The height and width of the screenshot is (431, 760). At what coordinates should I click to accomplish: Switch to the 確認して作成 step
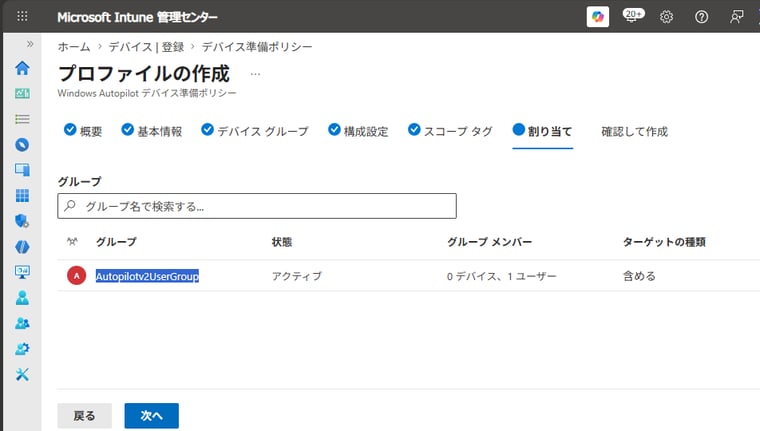(634, 131)
